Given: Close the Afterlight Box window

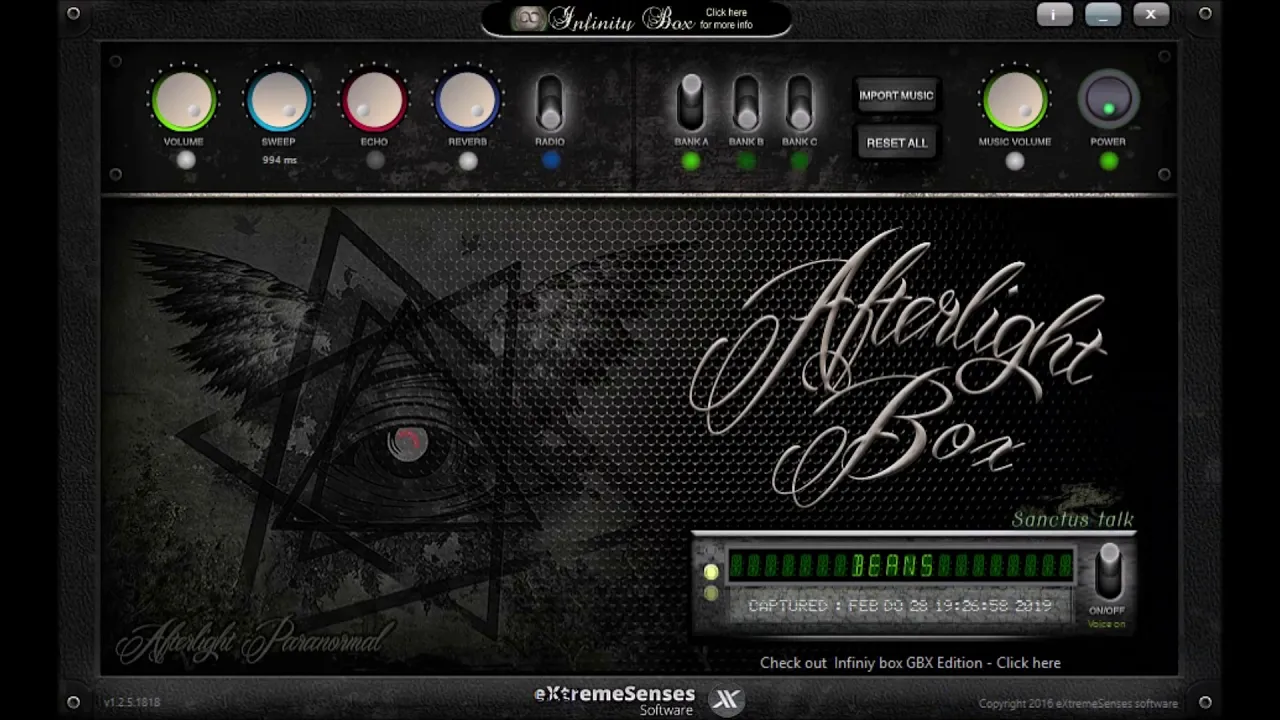Looking at the screenshot, I should pos(1151,15).
